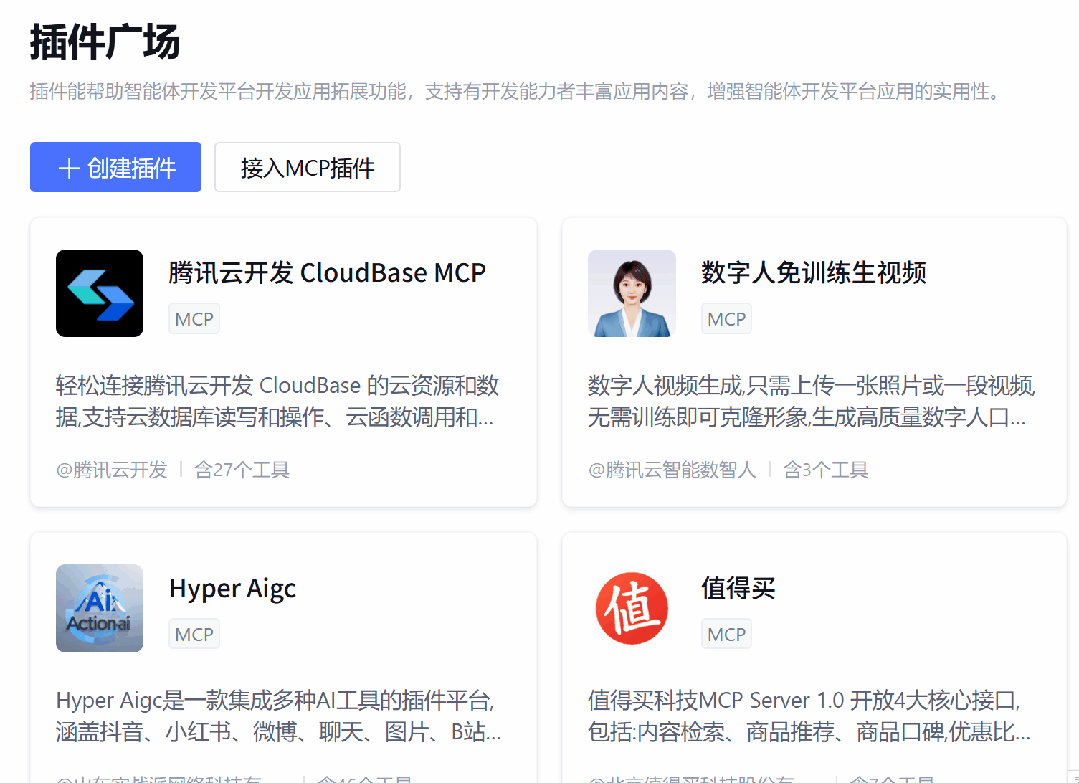Image resolution: width=1079 pixels, height=783 pixels.
Task: Click MCP tag under Hyper Aigc
Action: (194, 634)
